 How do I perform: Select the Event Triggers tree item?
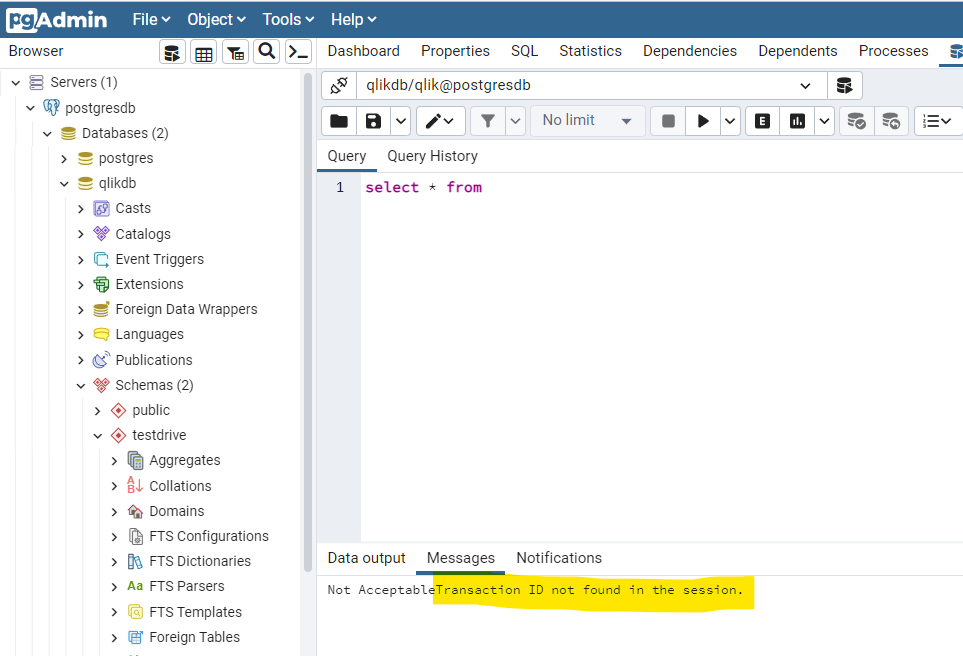[x=160, y=259]
